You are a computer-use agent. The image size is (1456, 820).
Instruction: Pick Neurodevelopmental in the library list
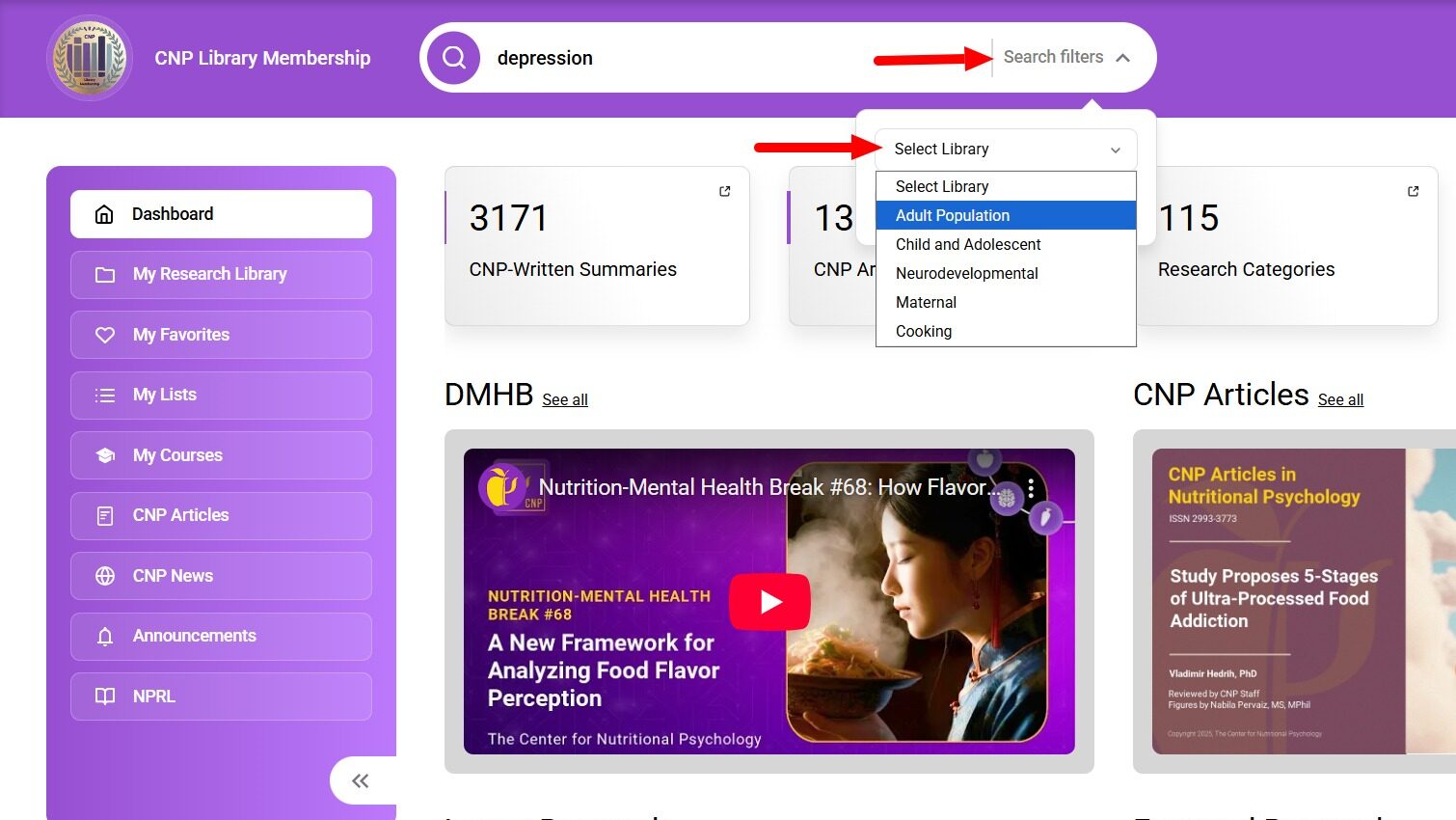966,273
